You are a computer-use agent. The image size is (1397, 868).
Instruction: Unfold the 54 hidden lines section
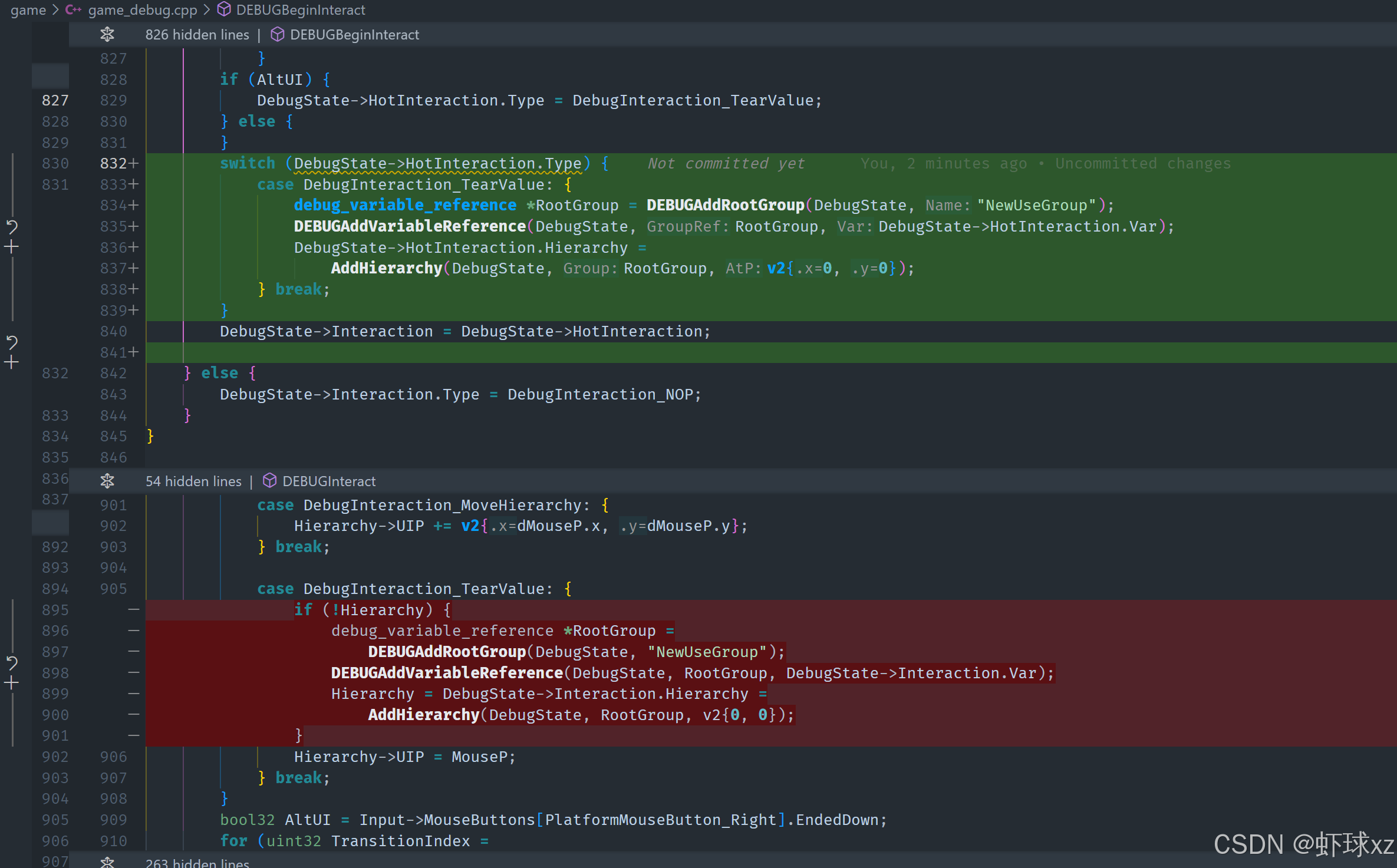click(x=107, y=481)
